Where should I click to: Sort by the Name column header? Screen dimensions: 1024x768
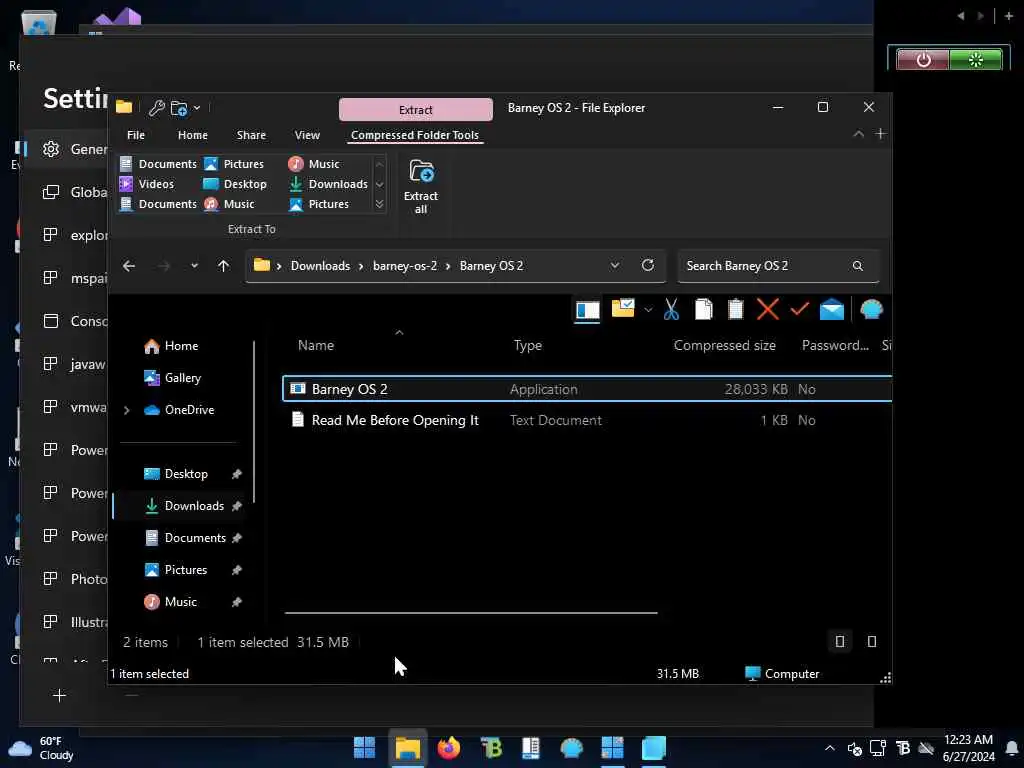[x=316, y=345]
